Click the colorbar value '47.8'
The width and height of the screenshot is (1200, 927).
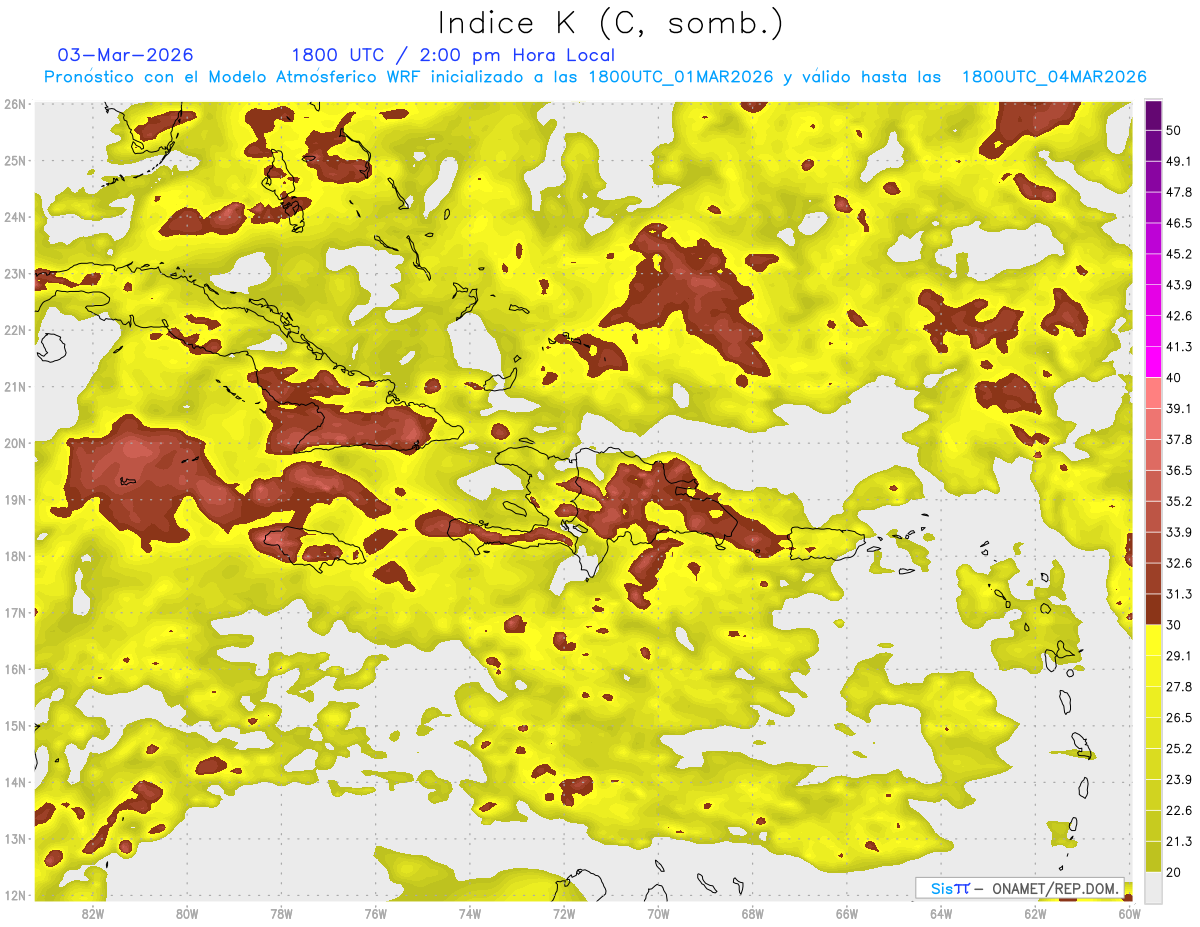pos(1179,191)
